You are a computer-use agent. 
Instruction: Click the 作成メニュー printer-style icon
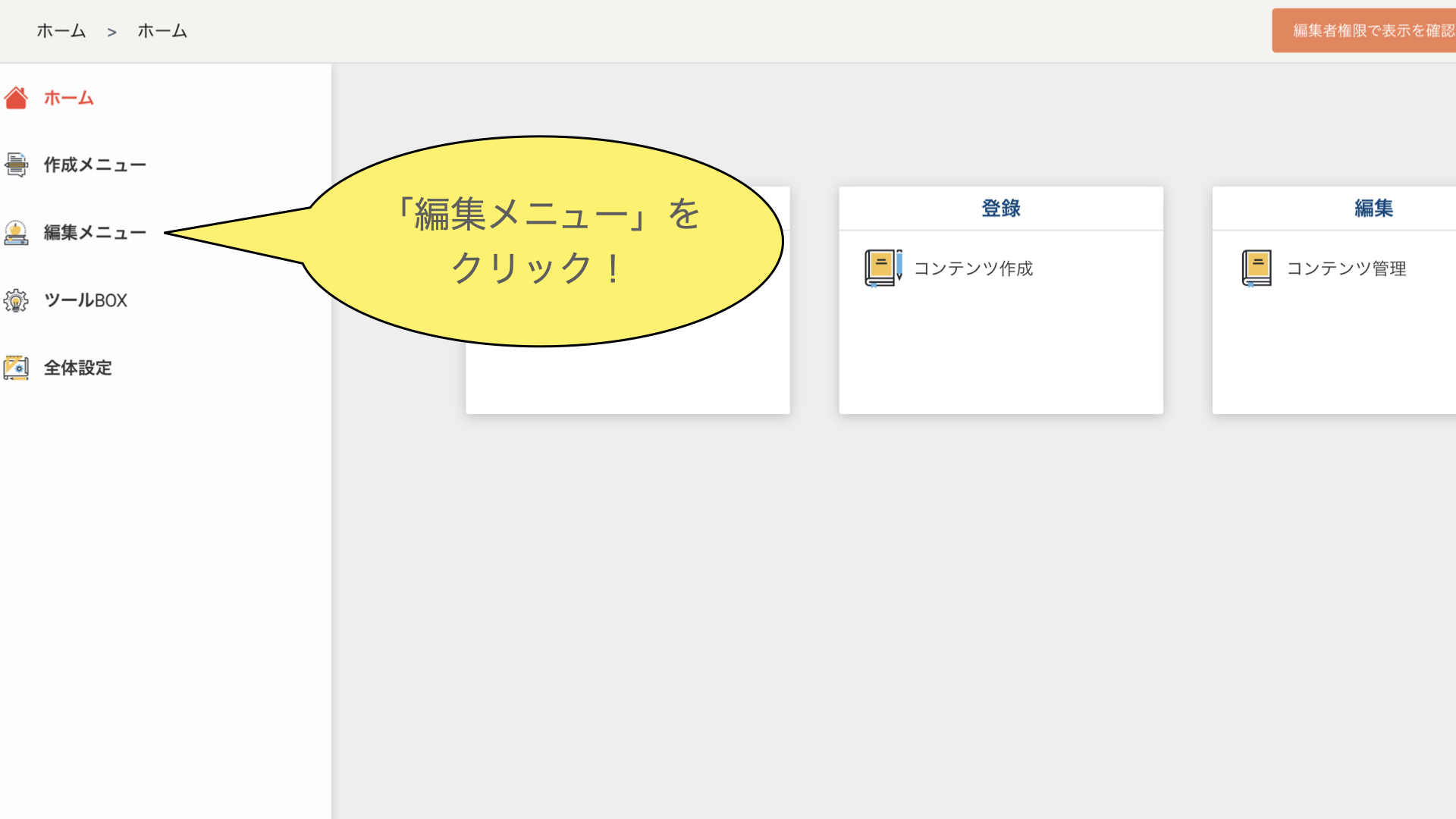16,165
